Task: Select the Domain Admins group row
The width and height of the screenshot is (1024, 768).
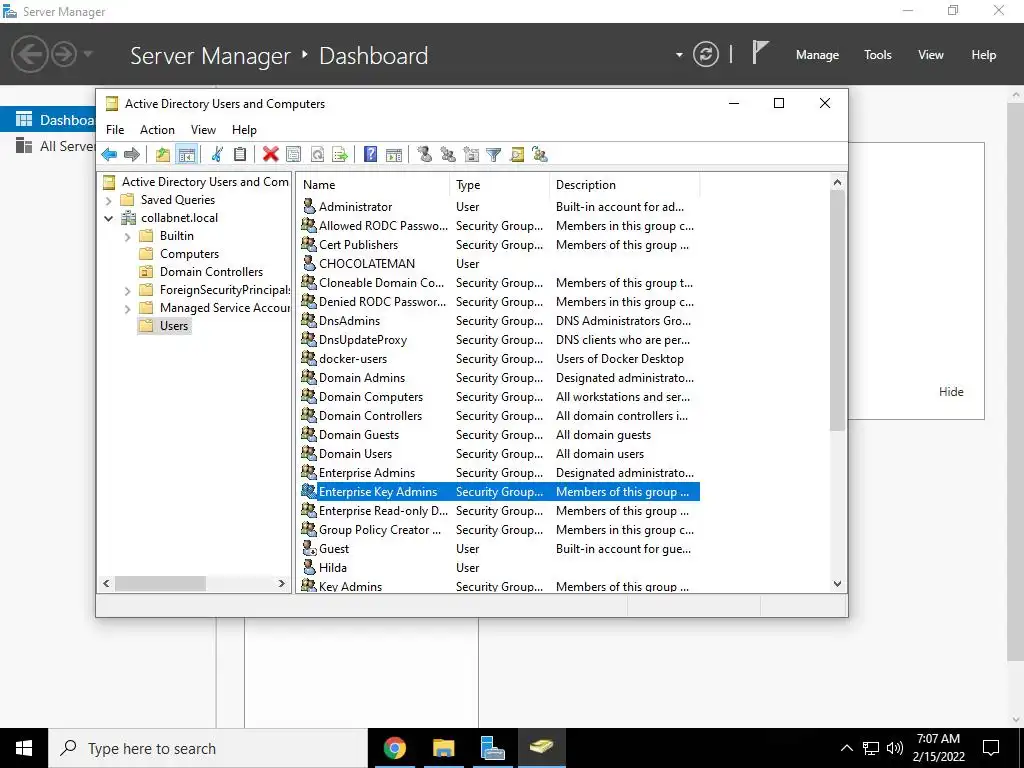Action: point(500,378)
